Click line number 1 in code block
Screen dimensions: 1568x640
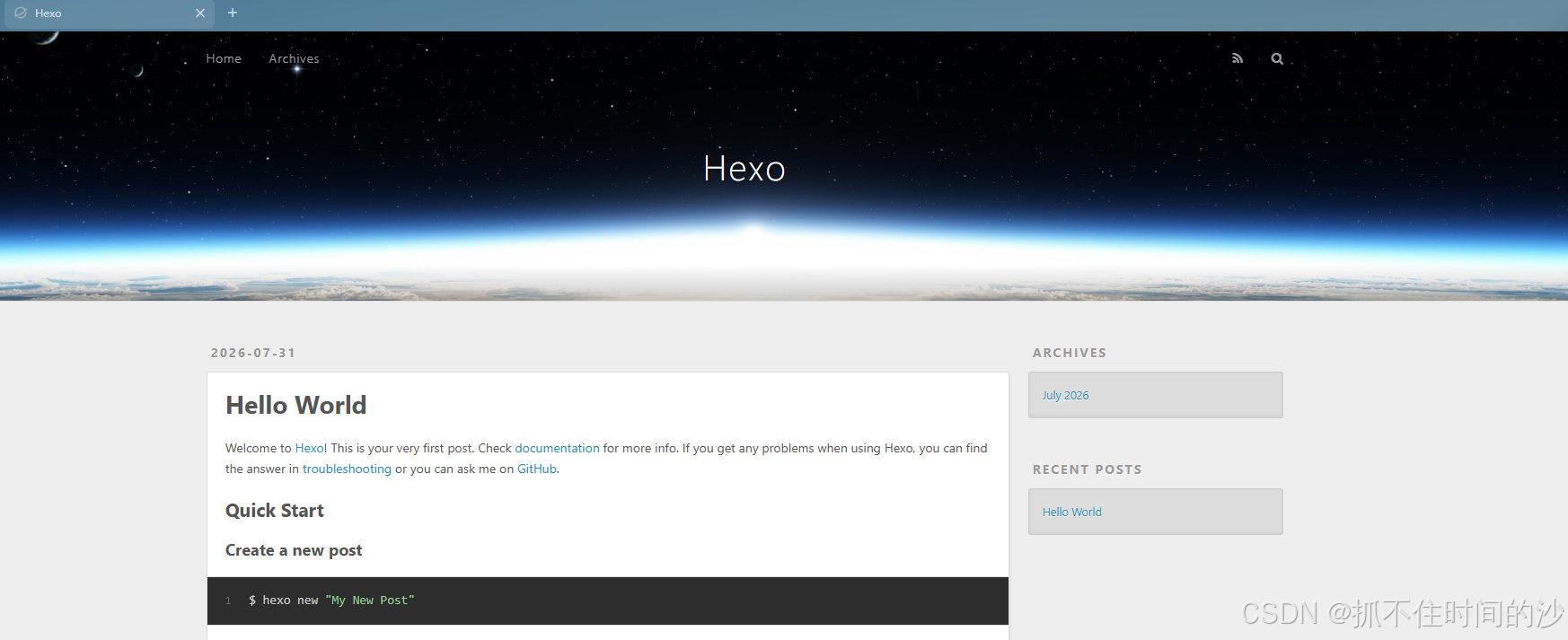(228, 601)
